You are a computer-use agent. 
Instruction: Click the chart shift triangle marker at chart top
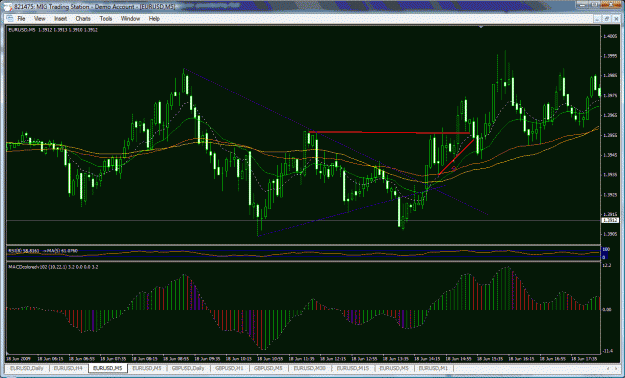click(481, 27)
